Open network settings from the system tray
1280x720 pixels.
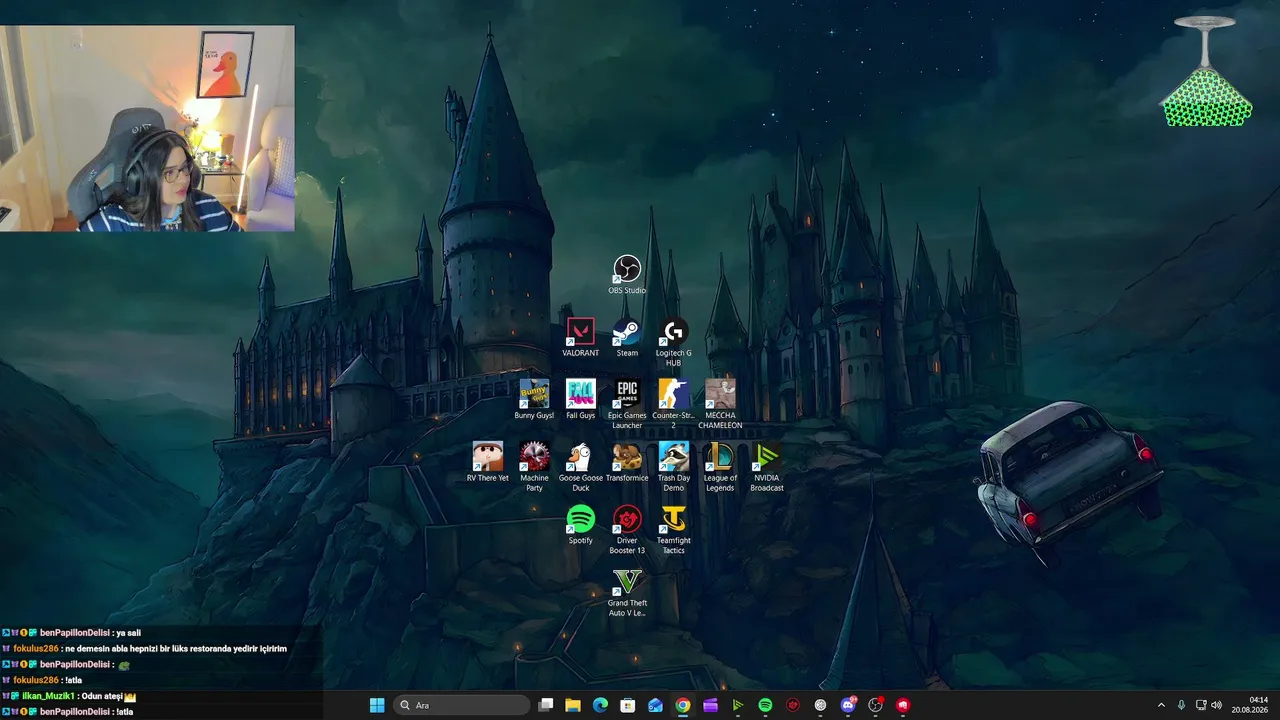pyautogui.click(x=1200, y=705)
